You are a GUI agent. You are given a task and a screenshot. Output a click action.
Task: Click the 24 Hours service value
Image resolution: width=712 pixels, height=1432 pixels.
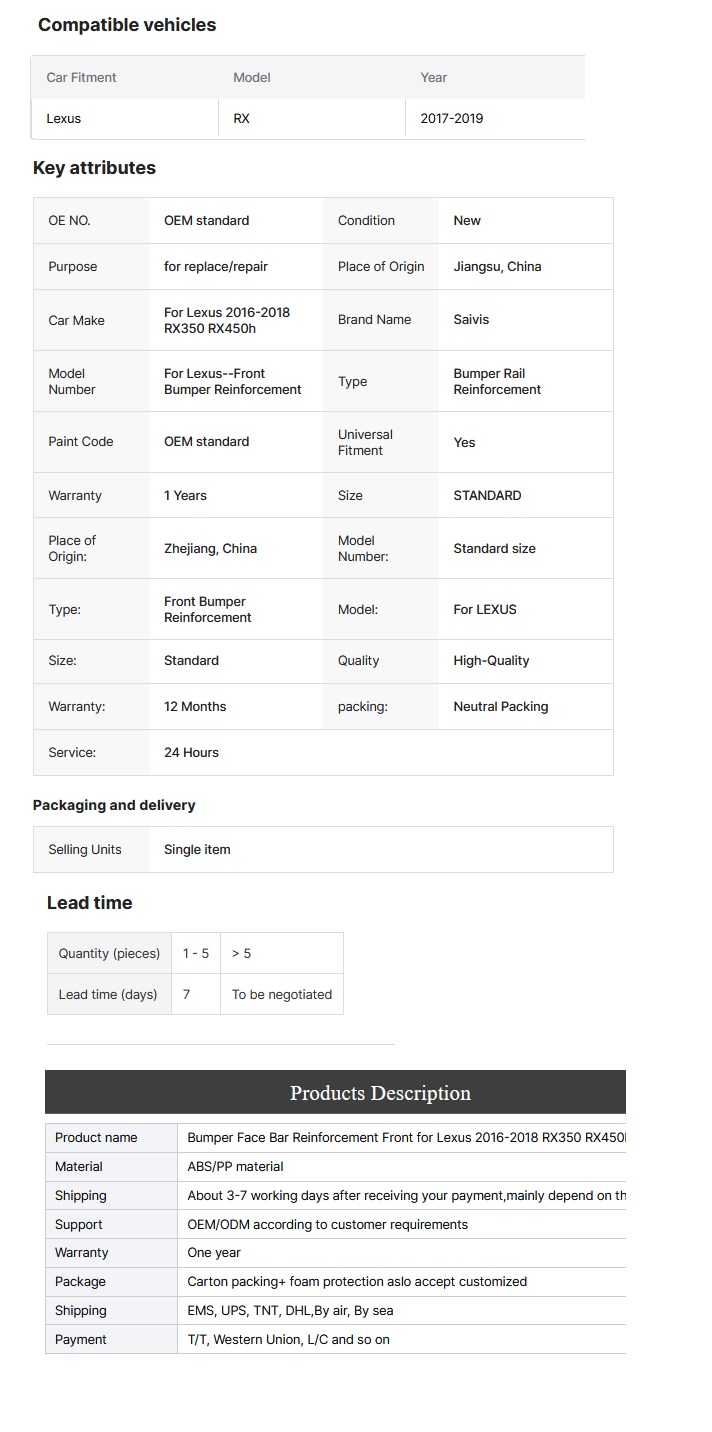click(x=191, y=752)
